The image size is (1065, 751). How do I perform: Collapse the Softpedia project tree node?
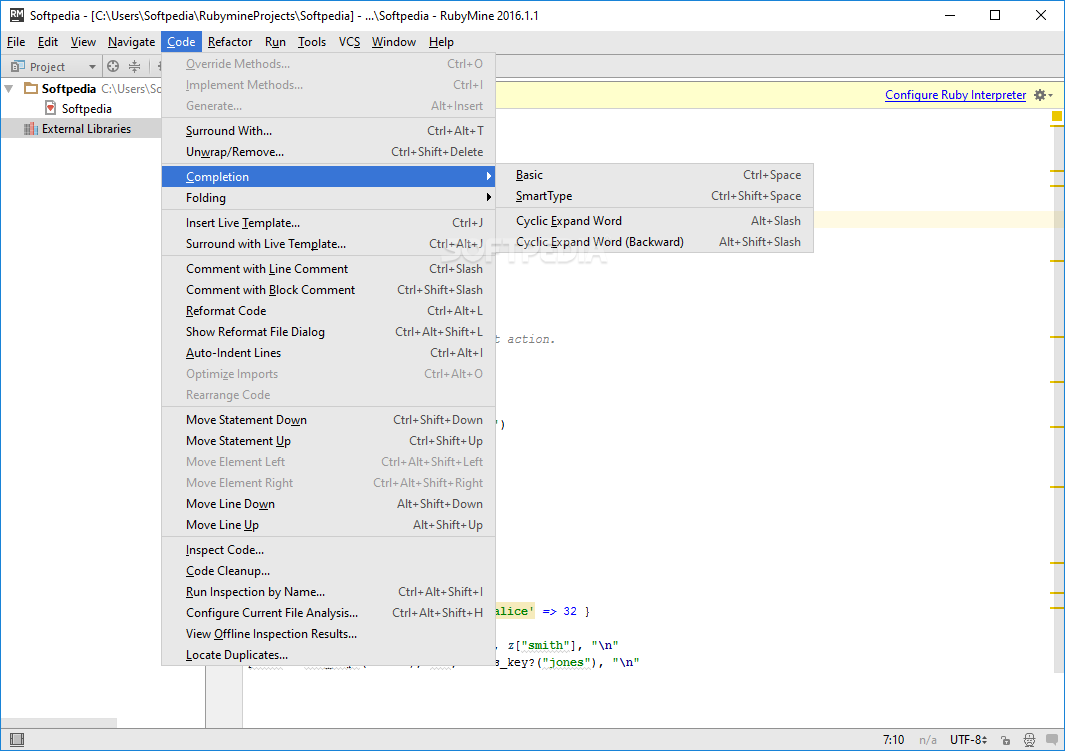(9, 88)
